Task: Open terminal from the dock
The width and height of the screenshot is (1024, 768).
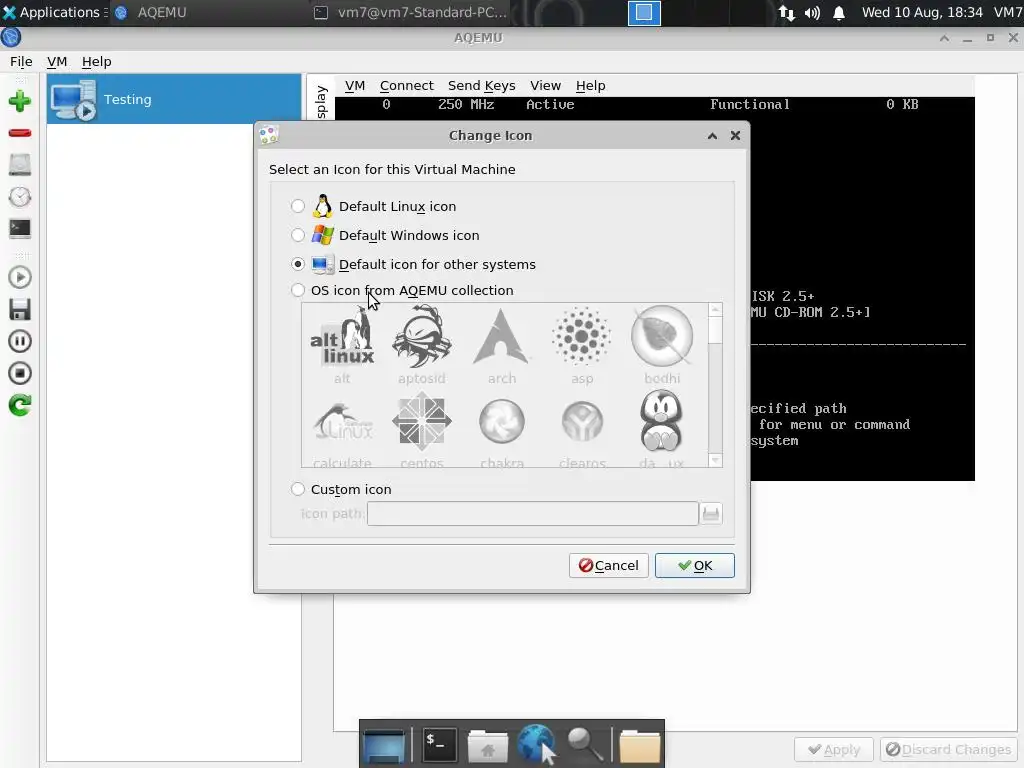Action: click(x=438, y=744)
